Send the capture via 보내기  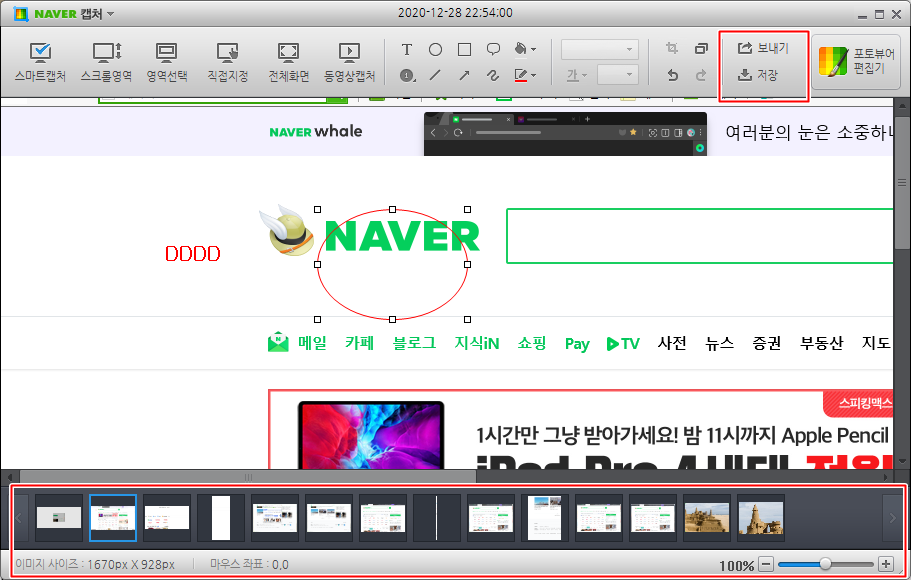[x=763, y=48]
